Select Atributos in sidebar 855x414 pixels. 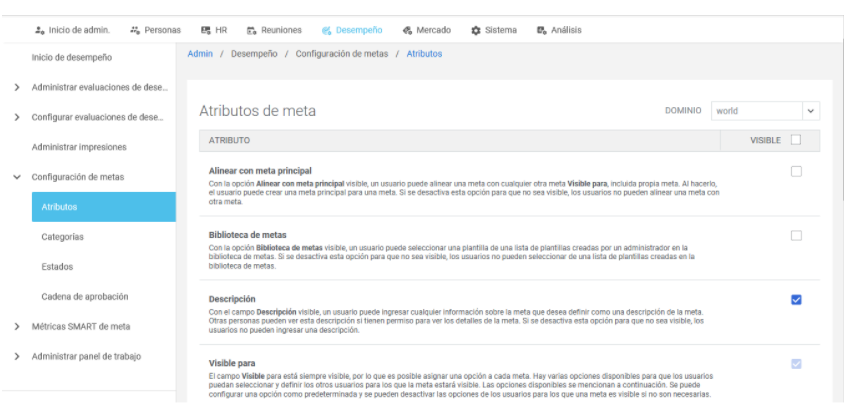104,207
